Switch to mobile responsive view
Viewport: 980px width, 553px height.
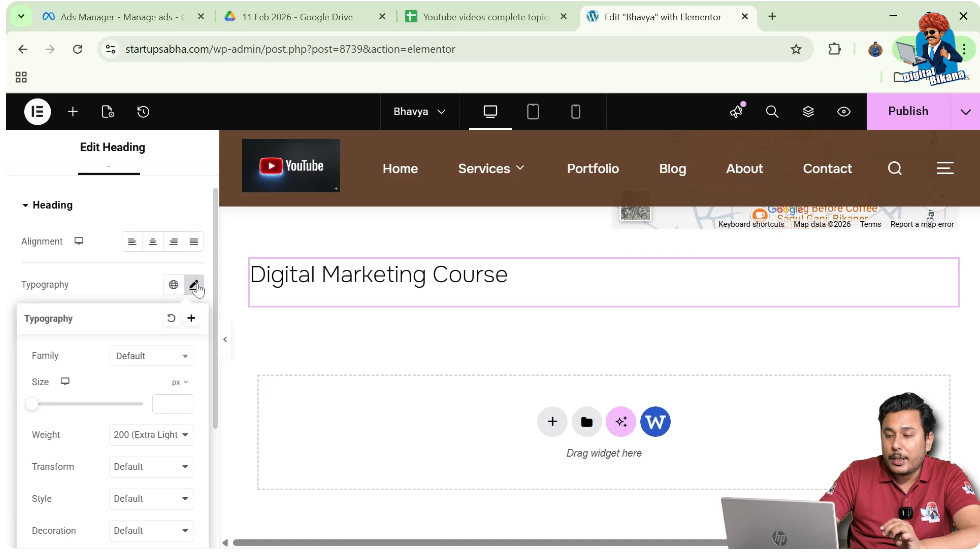[575, 112]
